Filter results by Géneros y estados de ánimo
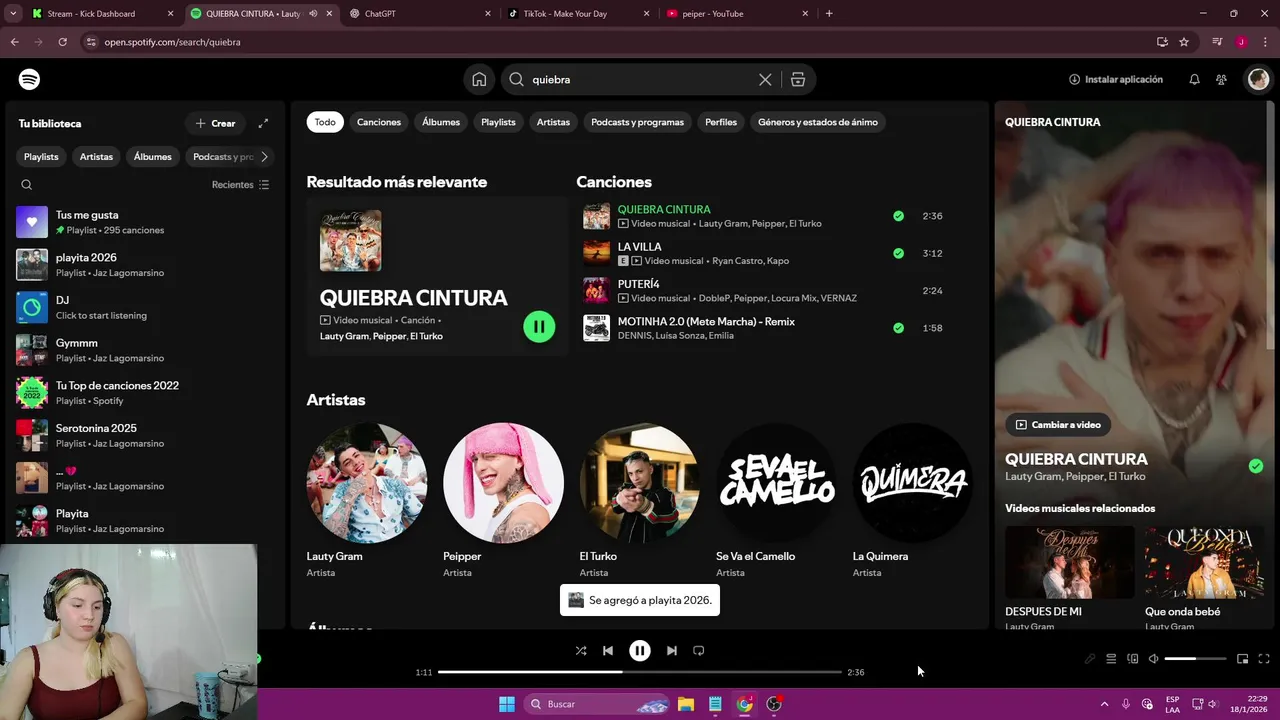 click(x=818, y=122)
